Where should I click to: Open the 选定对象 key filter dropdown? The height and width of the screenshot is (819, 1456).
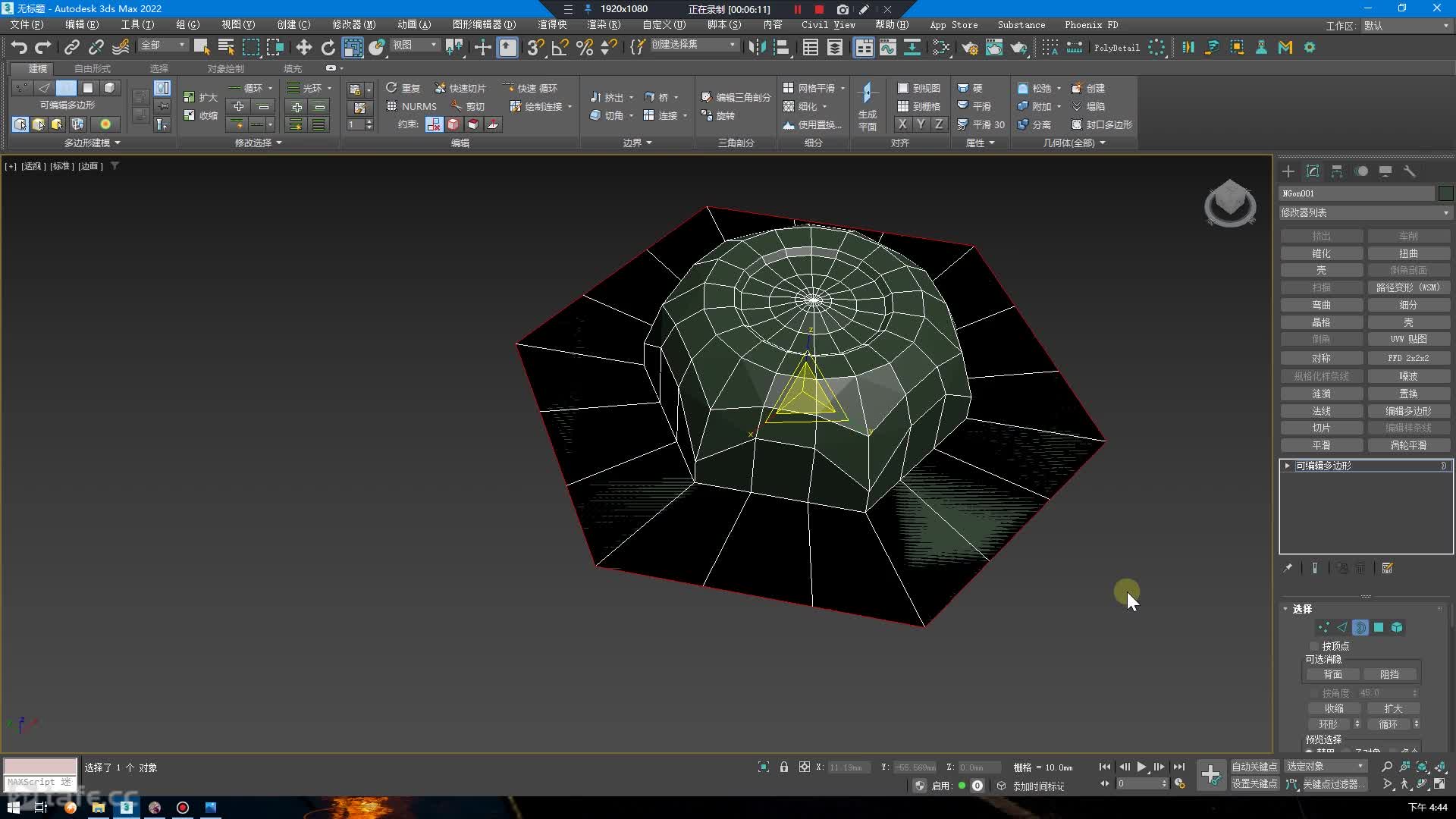tap(1326, 767)
